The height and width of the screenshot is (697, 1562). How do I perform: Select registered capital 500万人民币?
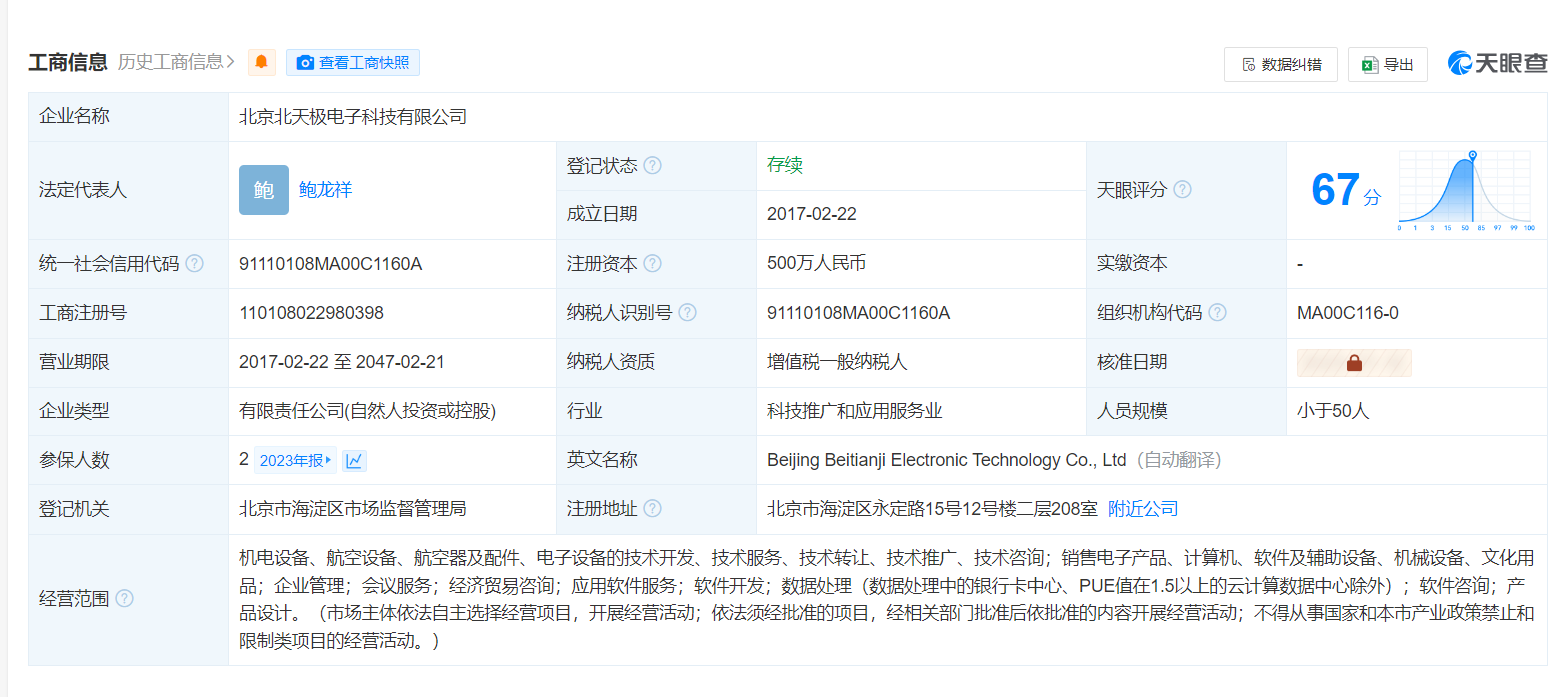point(816,264)
